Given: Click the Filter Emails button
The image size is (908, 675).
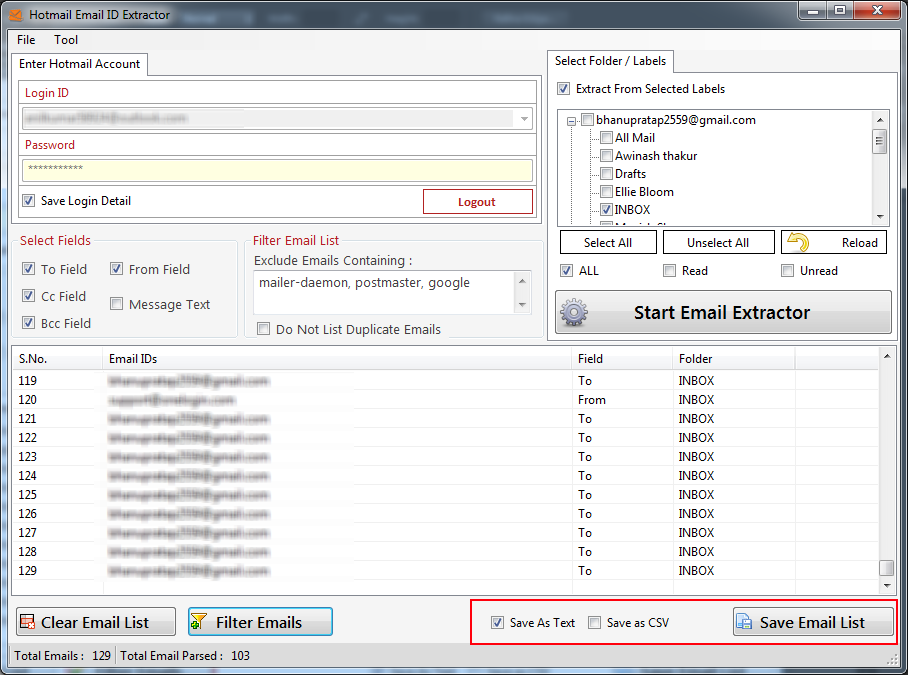Looking at the screenshot, I should point(260,622).
